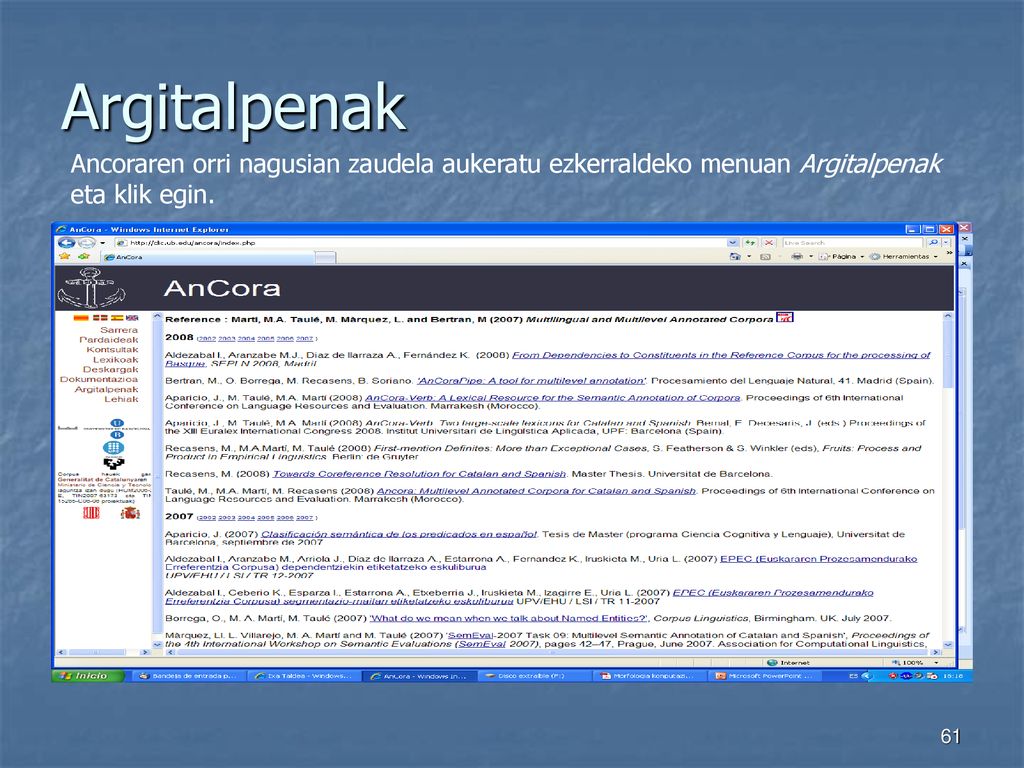Open the PDF icon after Annotated Corpora
The height and width of the screenshot is (768, 1024).
point(784,318)
